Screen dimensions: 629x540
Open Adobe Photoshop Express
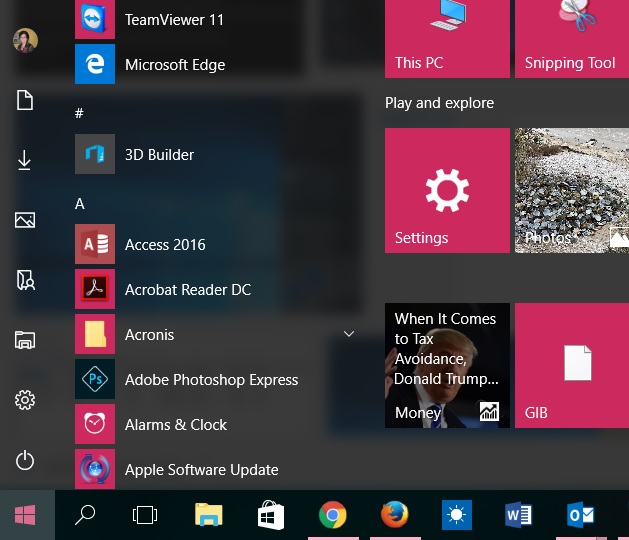tap(210, 380)
